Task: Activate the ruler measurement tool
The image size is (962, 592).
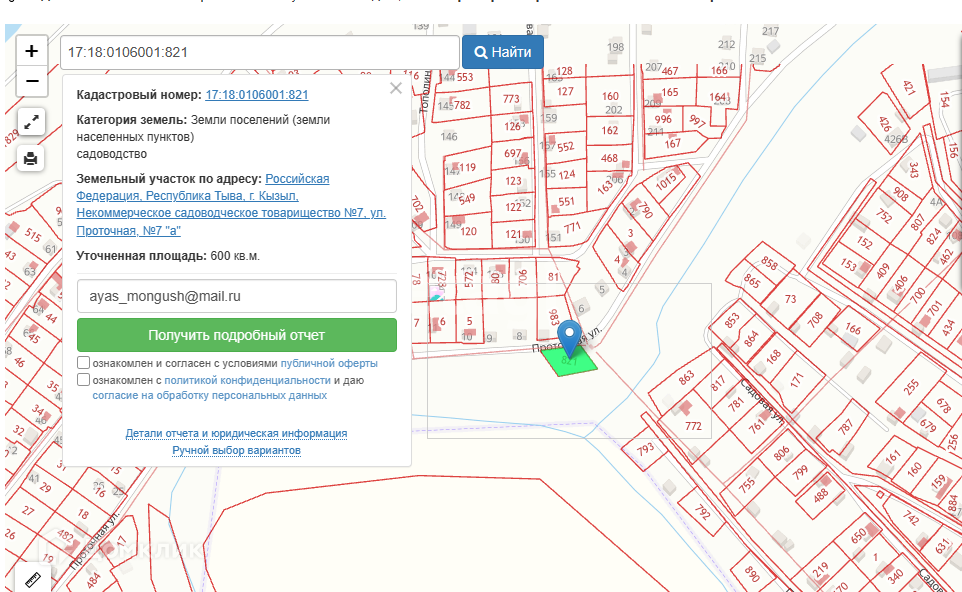Action: coord(32,579)
